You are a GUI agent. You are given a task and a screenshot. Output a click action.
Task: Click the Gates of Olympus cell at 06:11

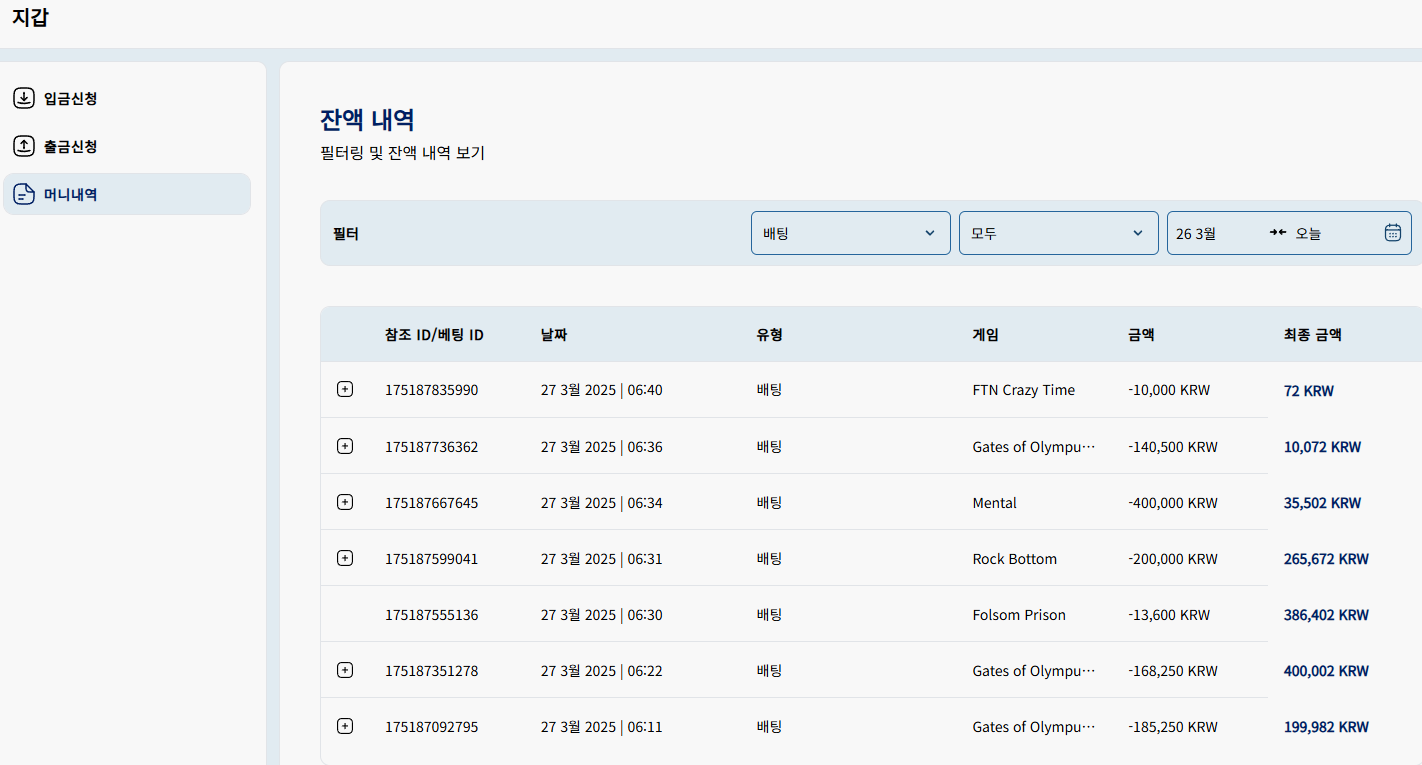pos(1034,727)
